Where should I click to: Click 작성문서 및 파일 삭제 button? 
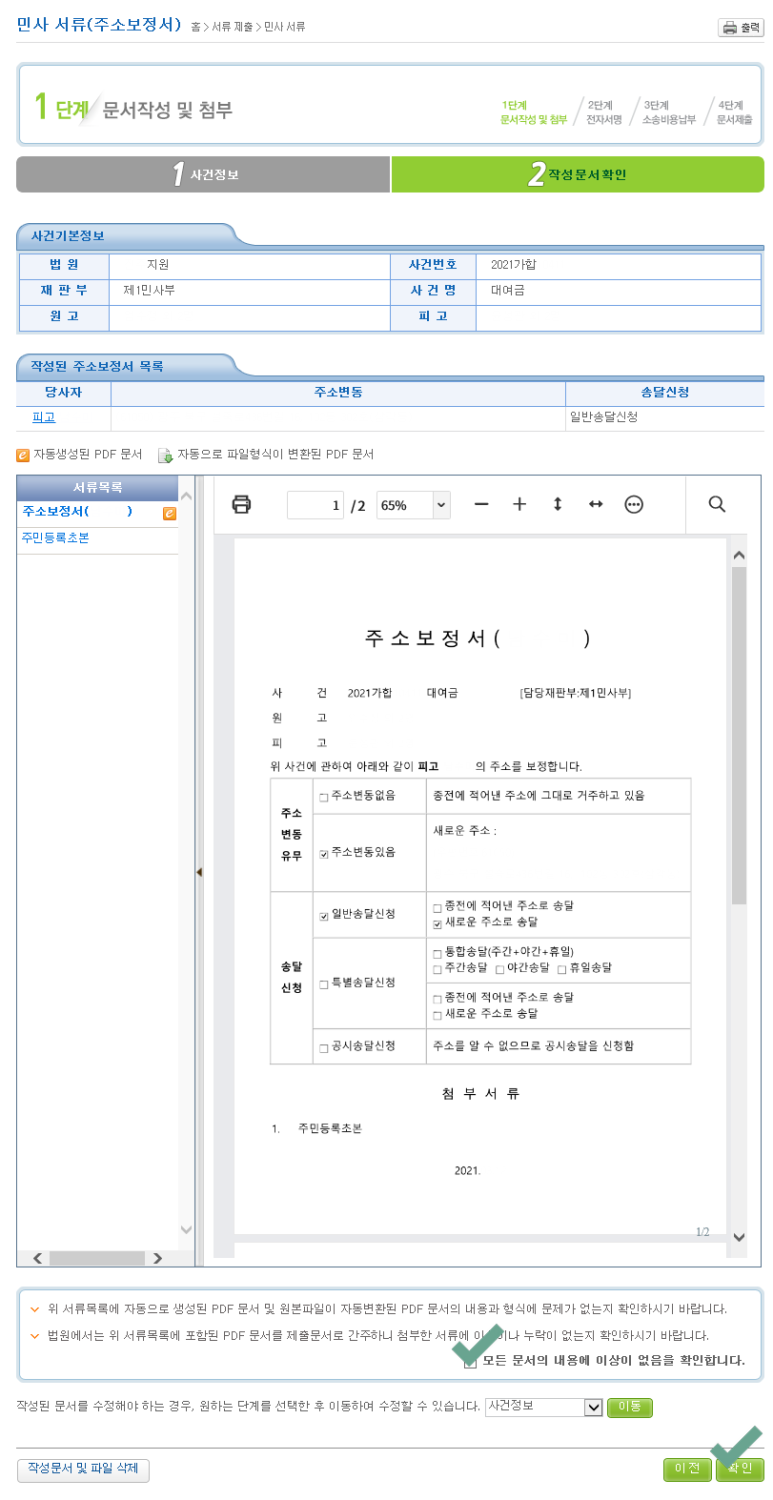(83, 1469)
